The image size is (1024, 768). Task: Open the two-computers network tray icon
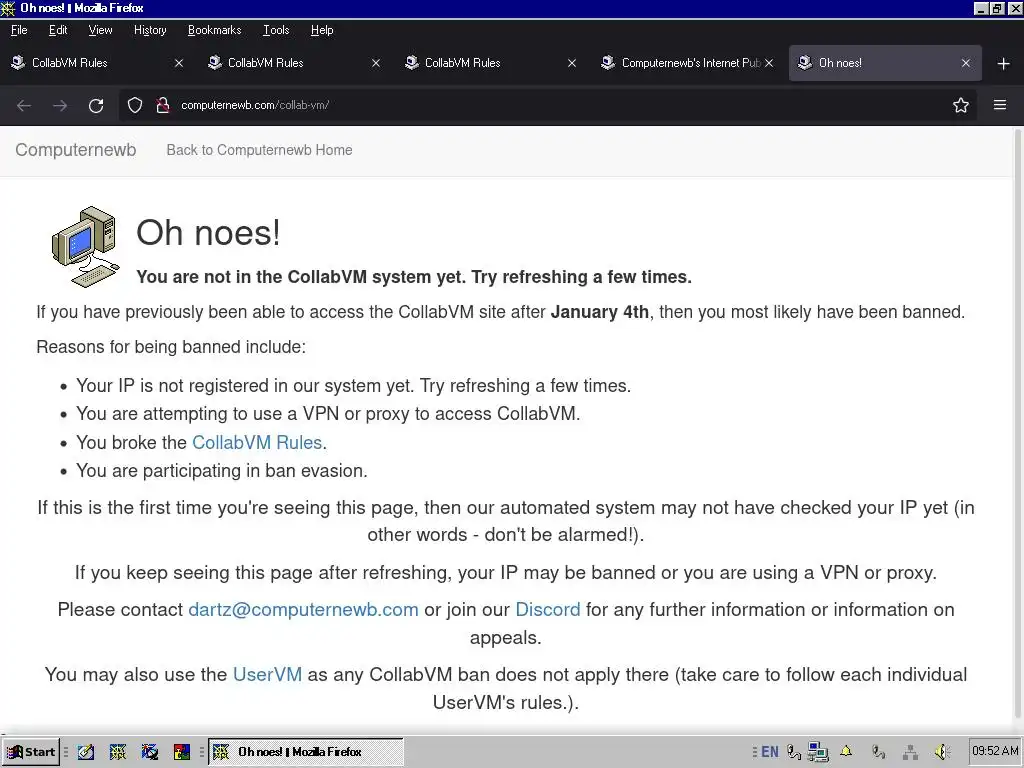pos(818,752)
